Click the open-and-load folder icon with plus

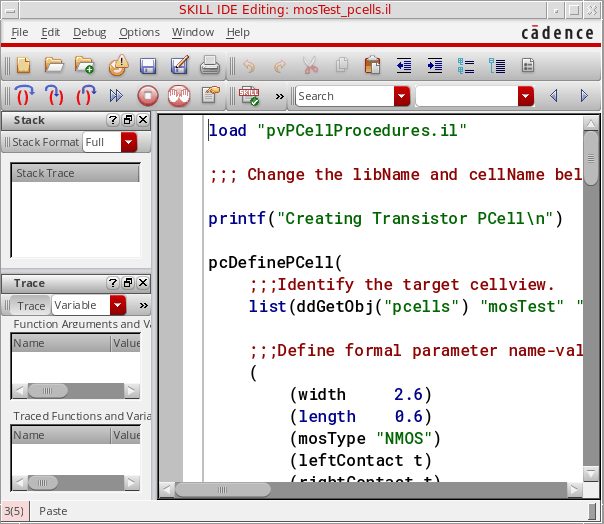pyautogui.click(x=84, y=65)
